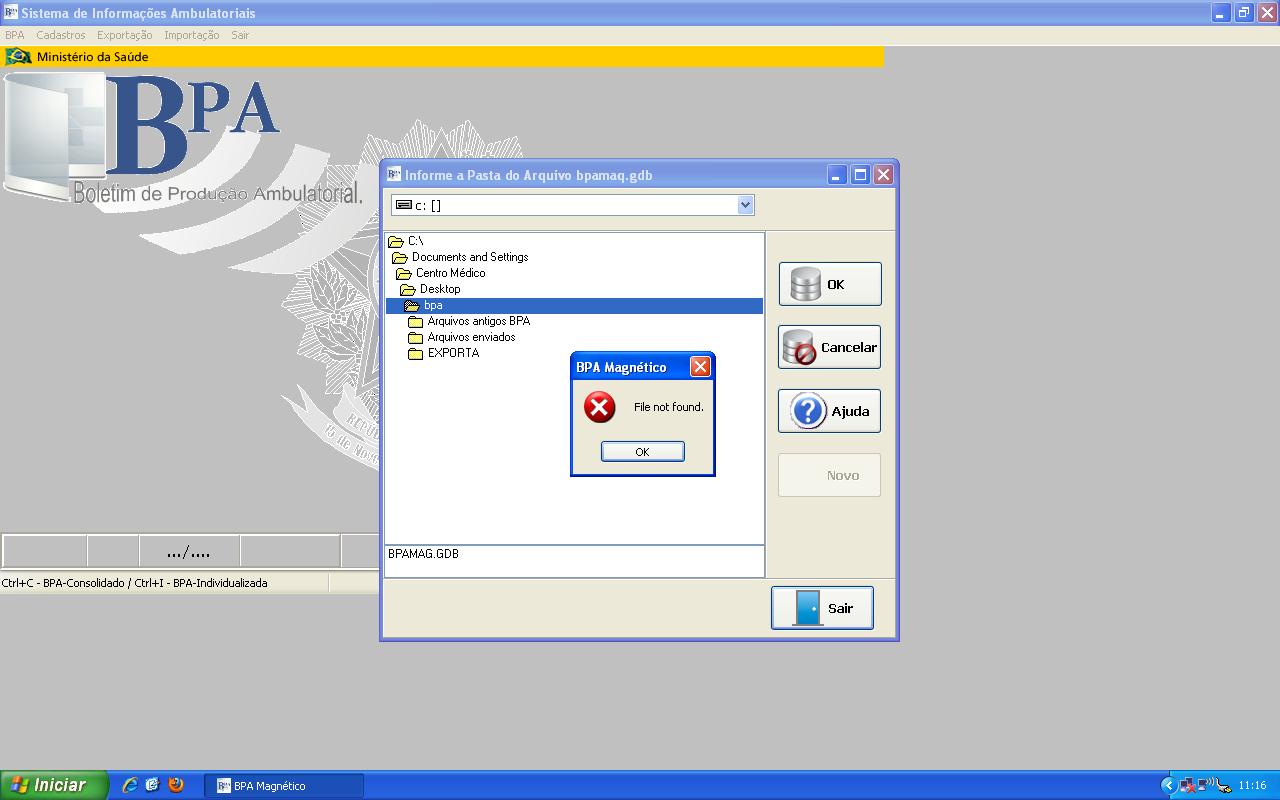Show hidden system tray icons
This screenshot has height=800, width=1280.
point(1167,785)
